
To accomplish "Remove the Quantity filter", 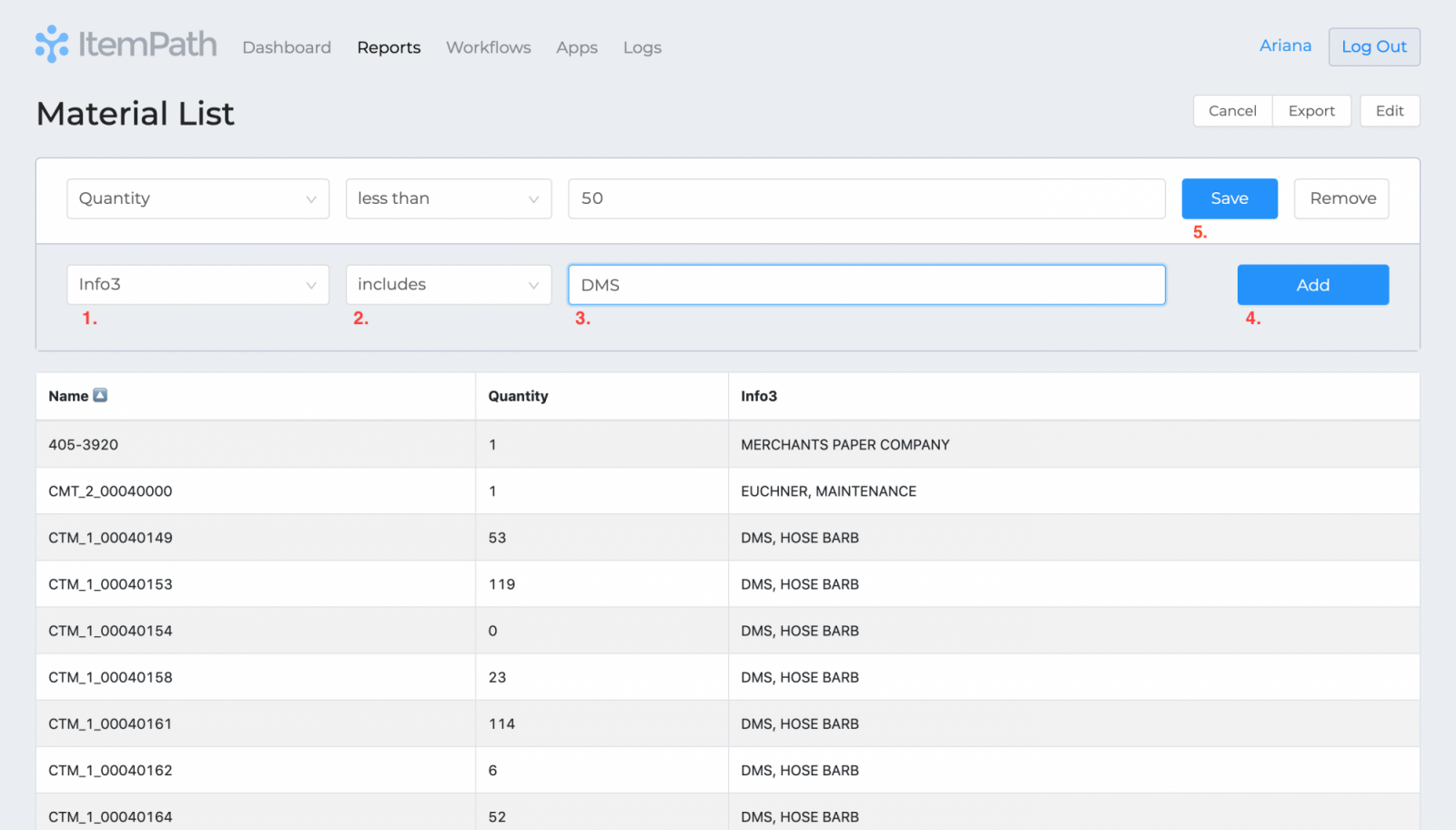I will pos(1341,198).
